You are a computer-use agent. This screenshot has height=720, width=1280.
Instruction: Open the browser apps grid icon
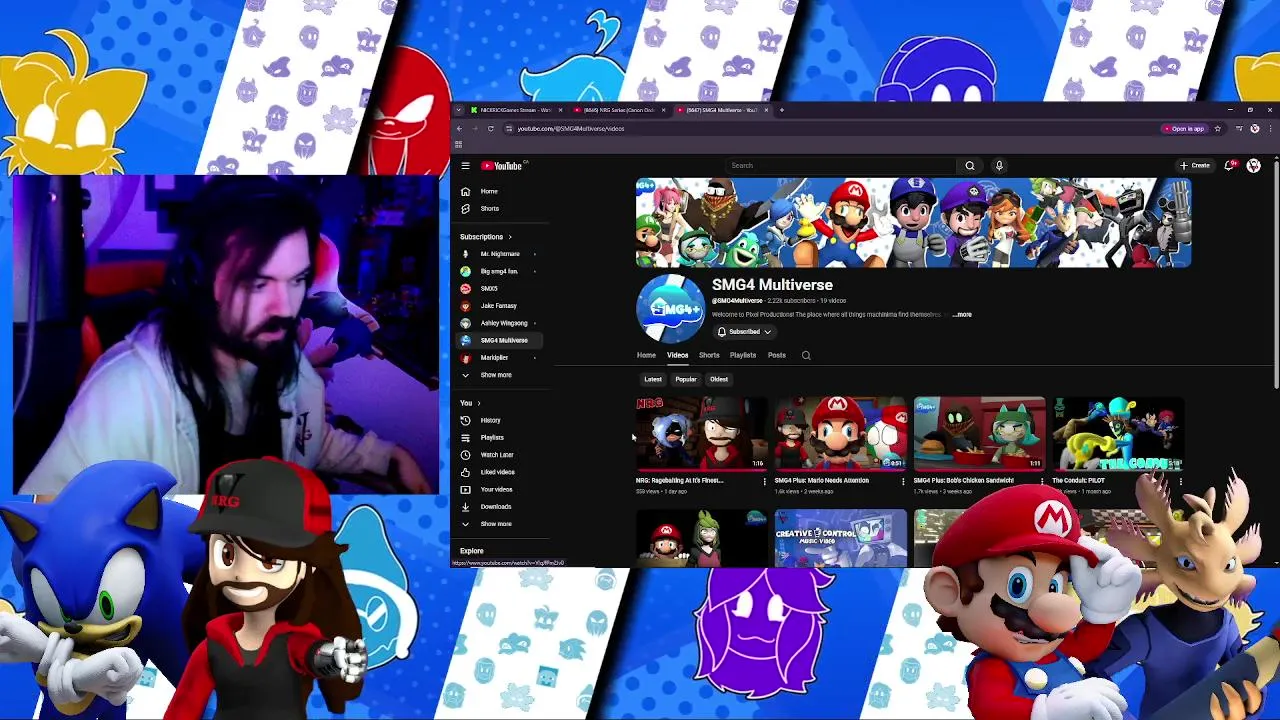[x=459, y=144]
